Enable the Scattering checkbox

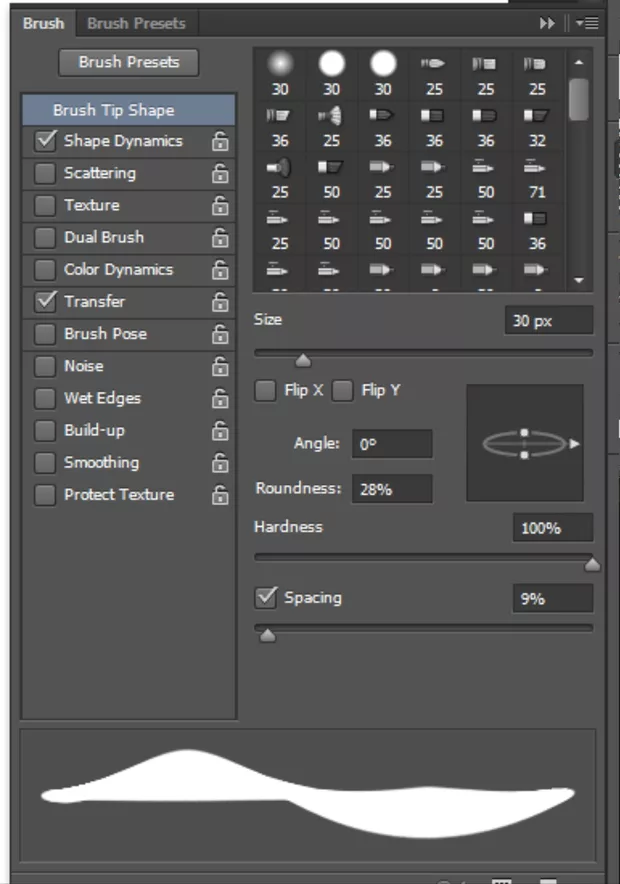(45, 174)
